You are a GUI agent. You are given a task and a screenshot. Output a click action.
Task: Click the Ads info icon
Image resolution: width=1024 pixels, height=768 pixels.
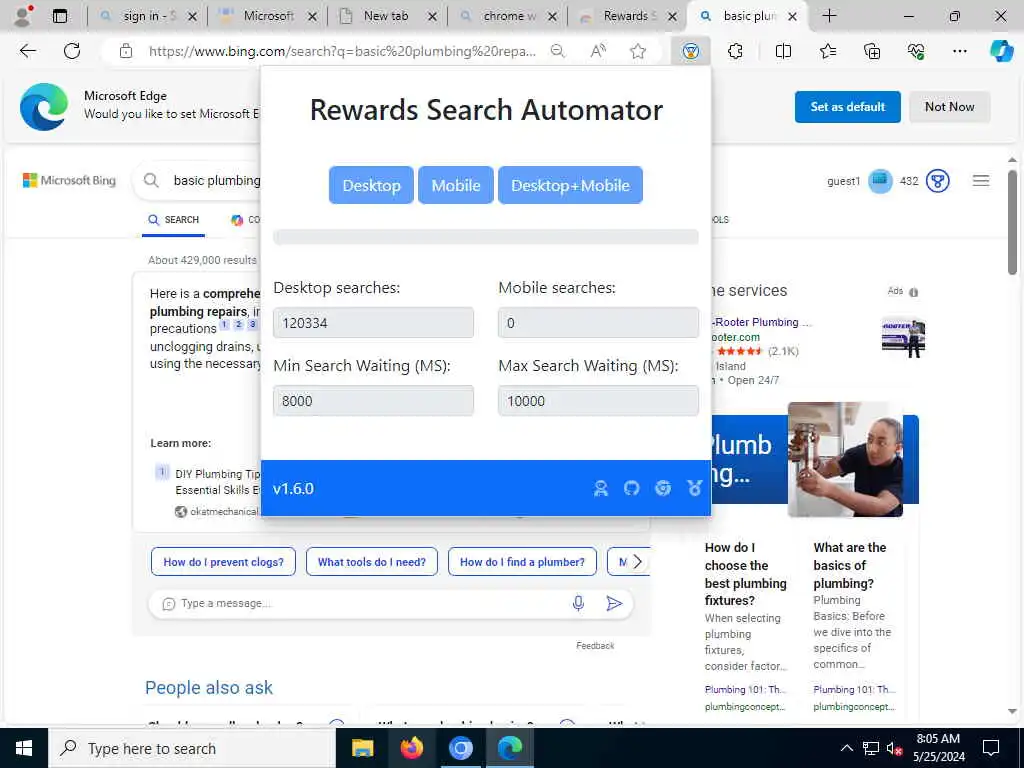[x=914, y=292]
